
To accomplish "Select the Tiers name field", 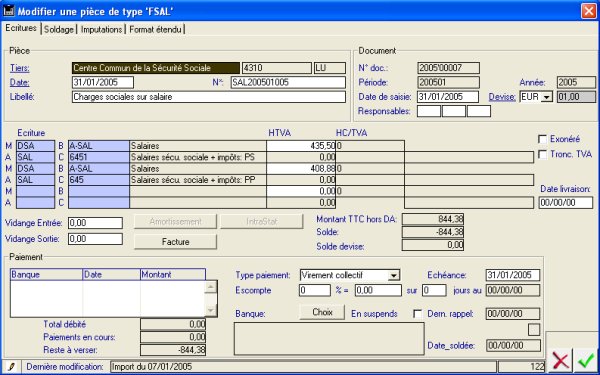I will (156, 68).
